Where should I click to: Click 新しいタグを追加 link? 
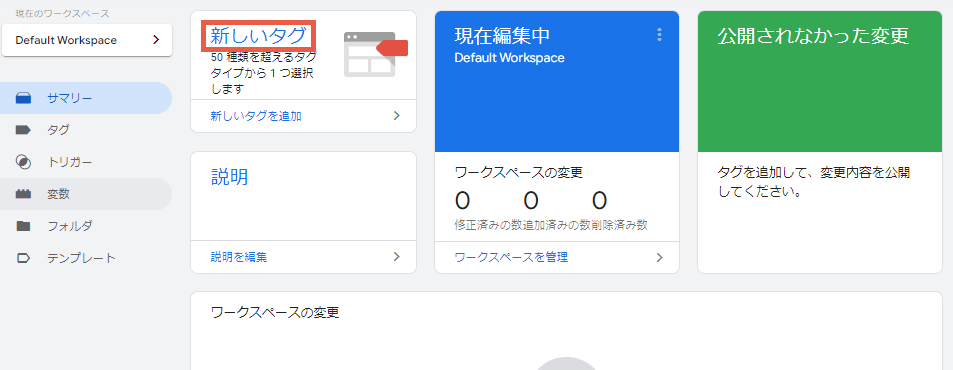coord(256,116)
